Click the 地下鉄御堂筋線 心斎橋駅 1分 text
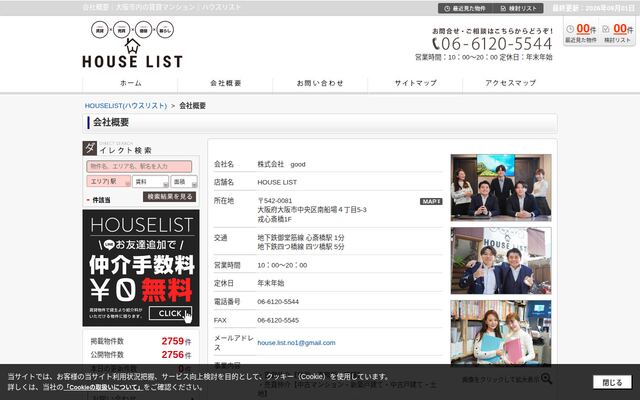Screen dimensions: 640x400 [x=301, y=238]
